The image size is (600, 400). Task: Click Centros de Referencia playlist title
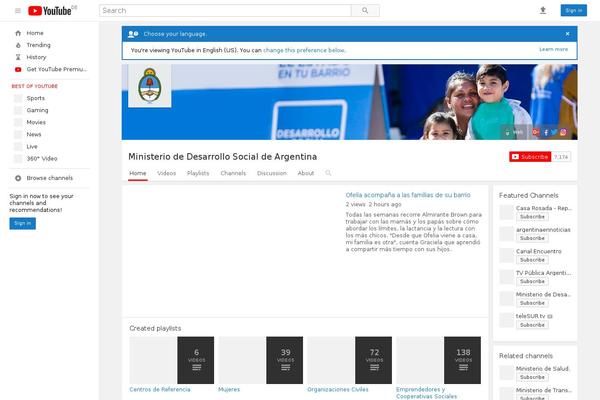tap(160, 389)
